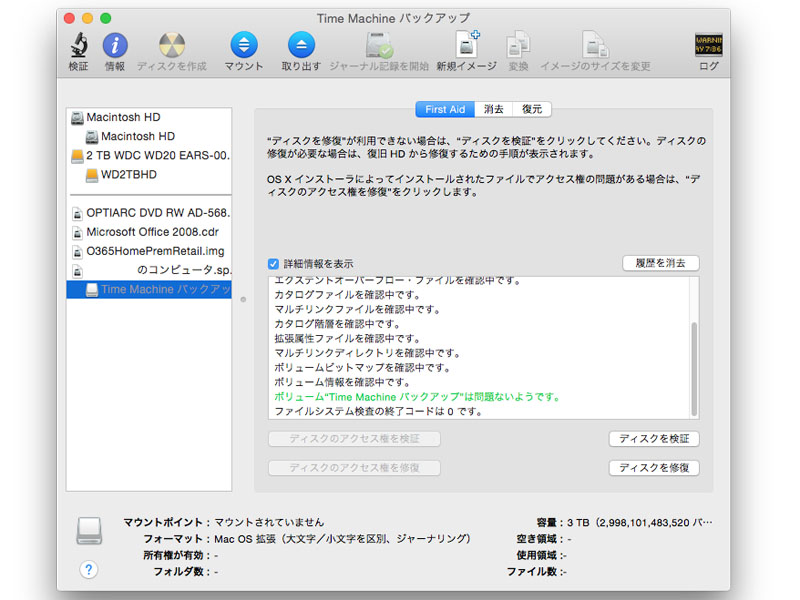Open the ログ (Log) toolbar icon

pos(709,44)
